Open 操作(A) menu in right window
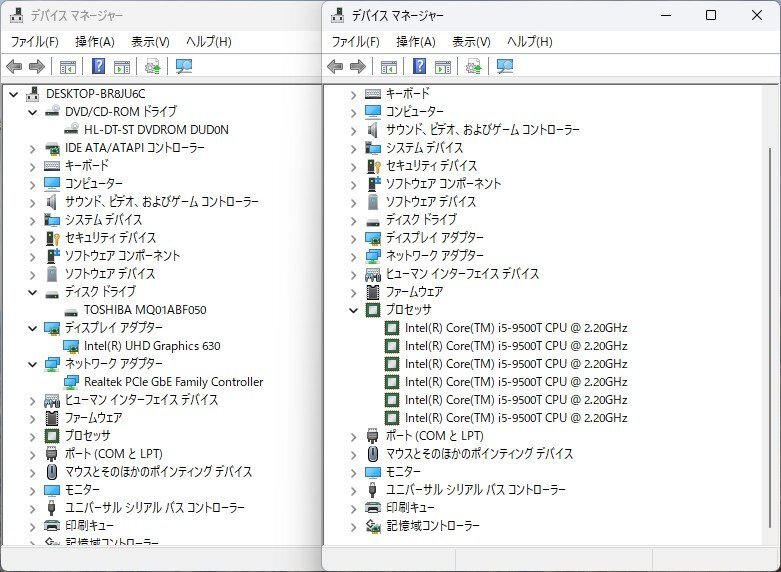The width and height of the screenshot is (781, 572). [x=416, y=41]
